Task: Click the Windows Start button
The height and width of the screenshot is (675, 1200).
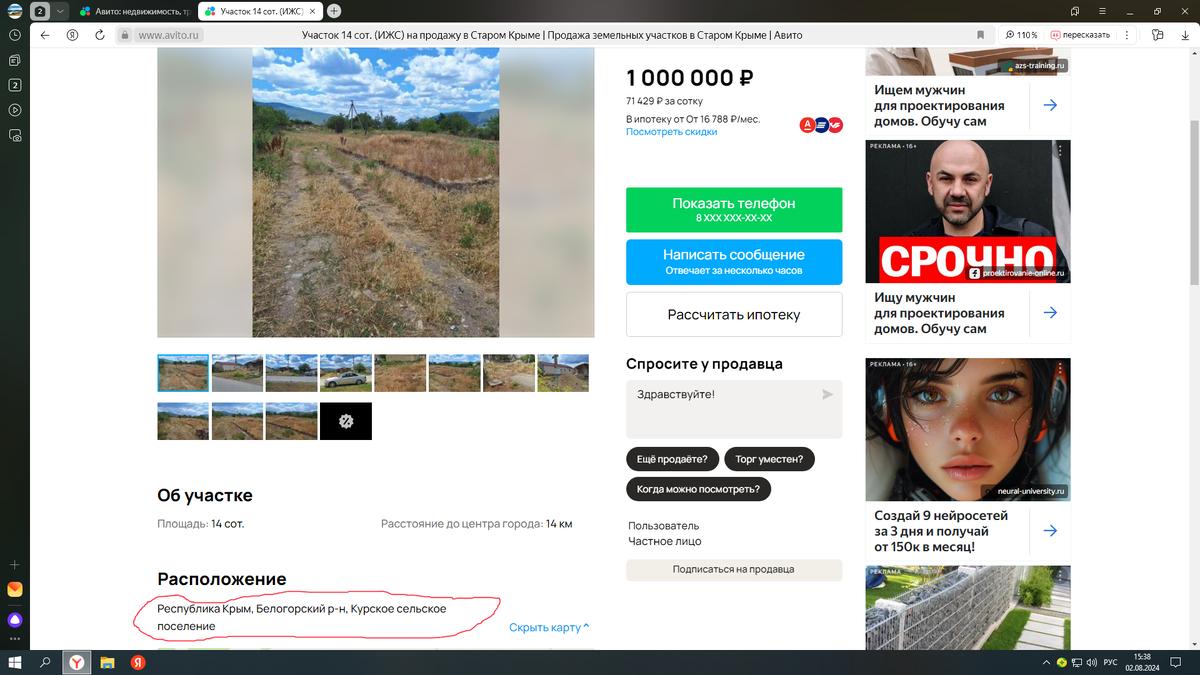Action: [x=15, y=662]
